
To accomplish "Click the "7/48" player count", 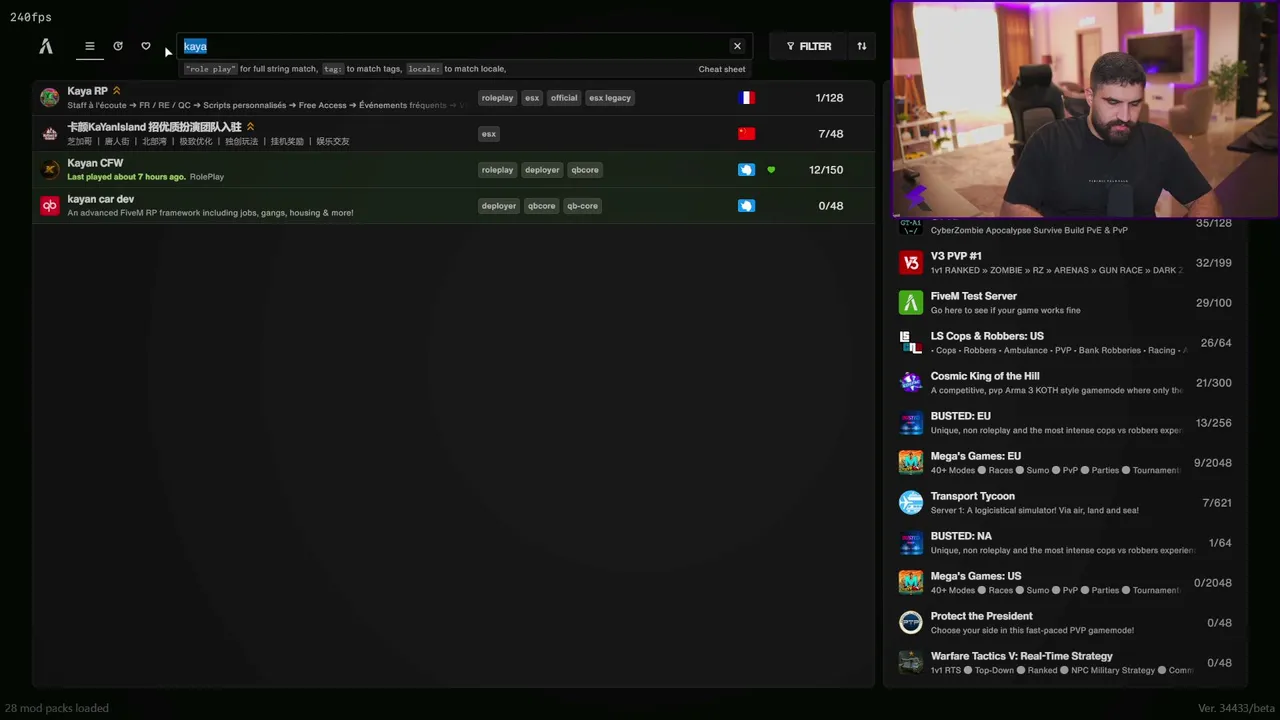I will [830, 134].
